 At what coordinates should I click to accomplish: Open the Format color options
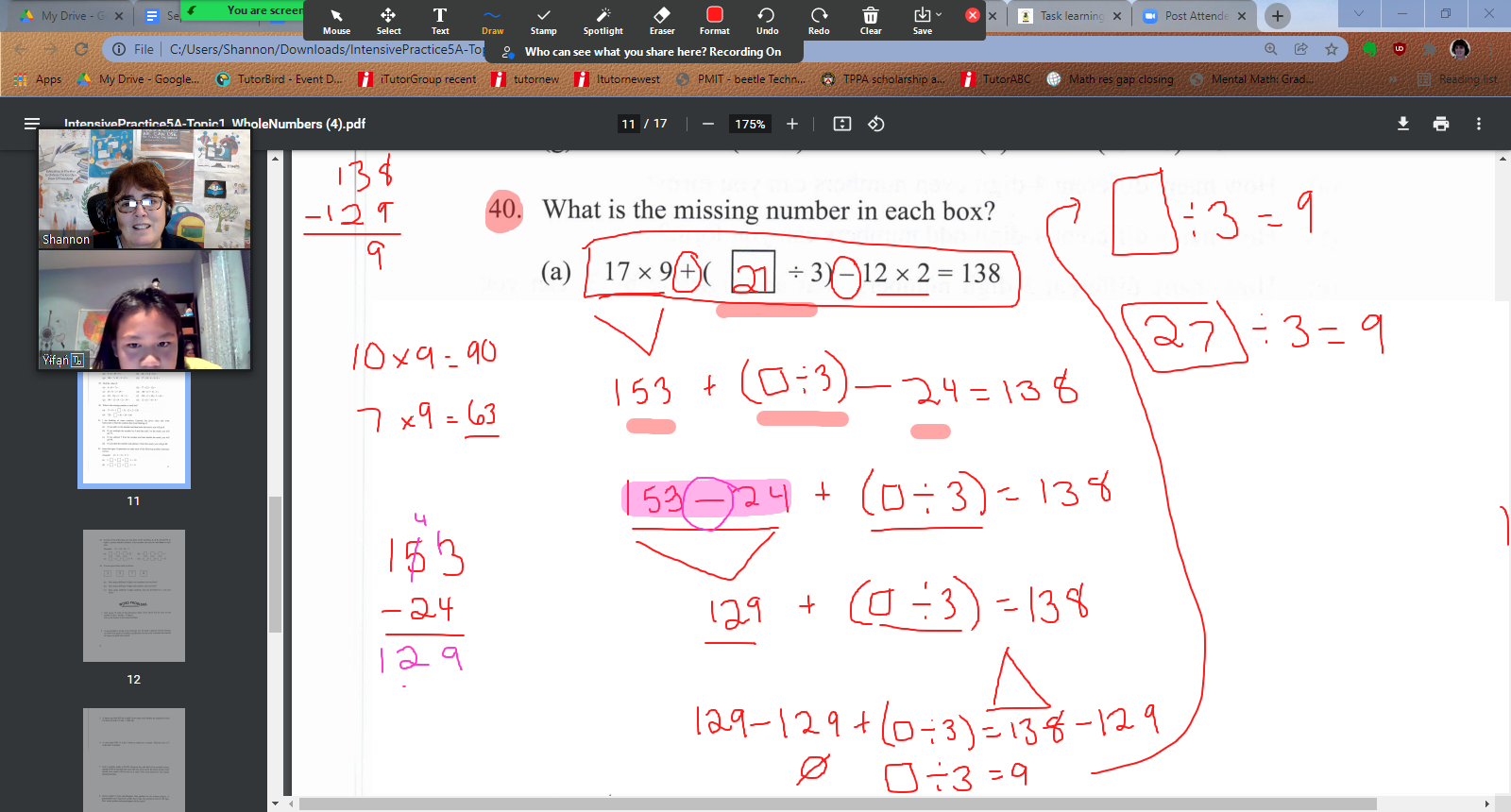coord(715,21)
